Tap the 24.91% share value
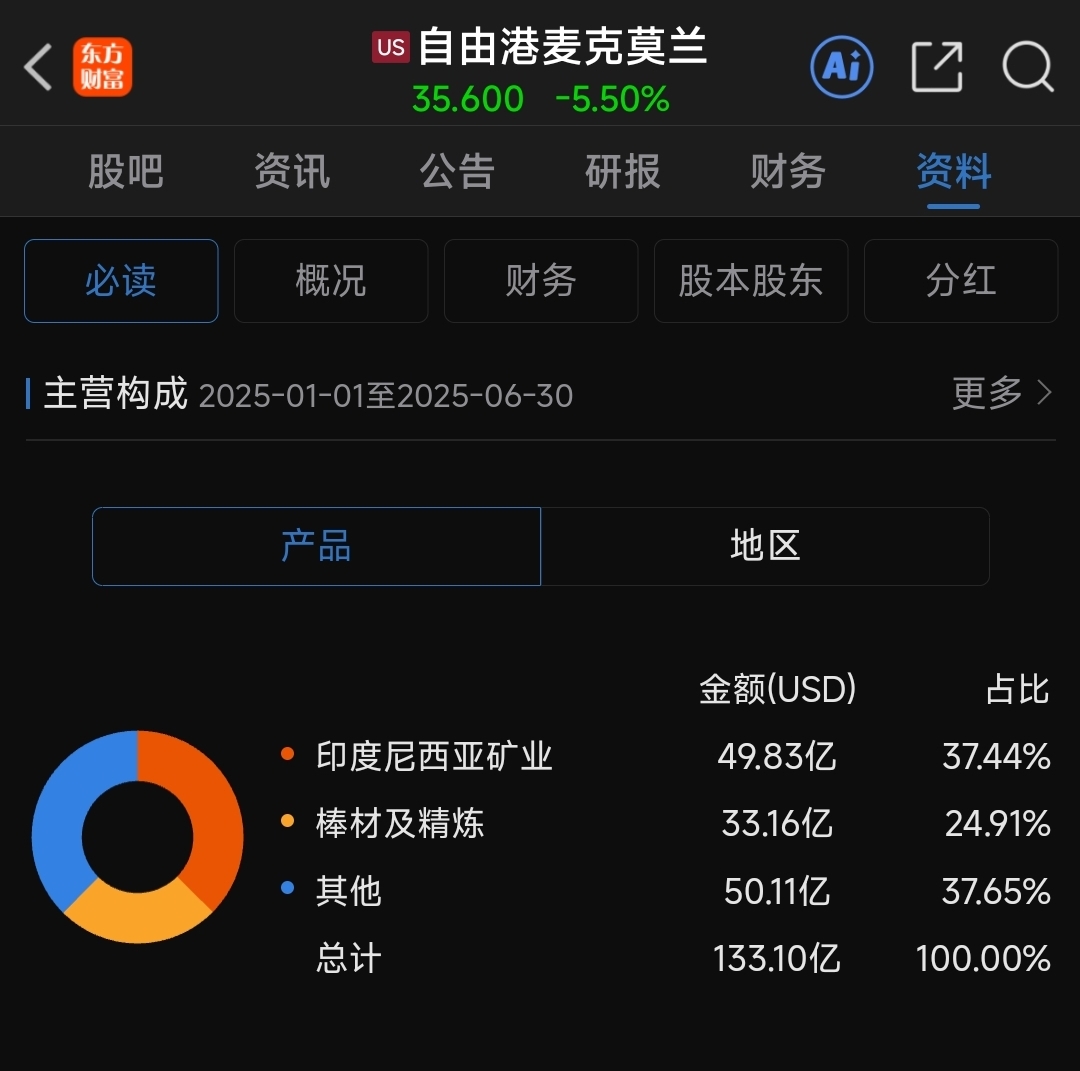Screen dimensions: 1080x1071 pos(997,823)
